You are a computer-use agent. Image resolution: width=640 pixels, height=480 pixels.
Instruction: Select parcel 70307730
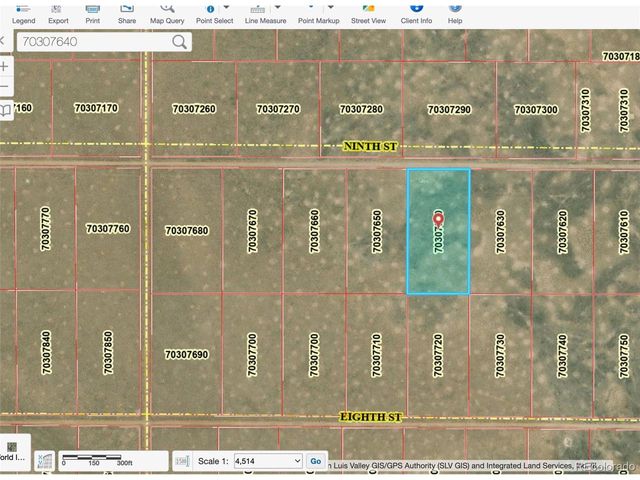(500, 356)
